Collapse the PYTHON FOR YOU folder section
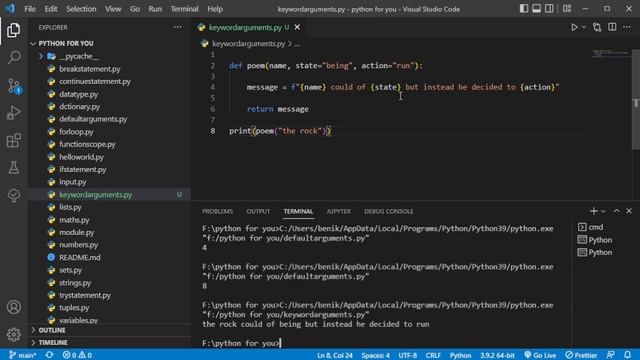The height and width of the screenshot is (360, 640). (66, 43)
